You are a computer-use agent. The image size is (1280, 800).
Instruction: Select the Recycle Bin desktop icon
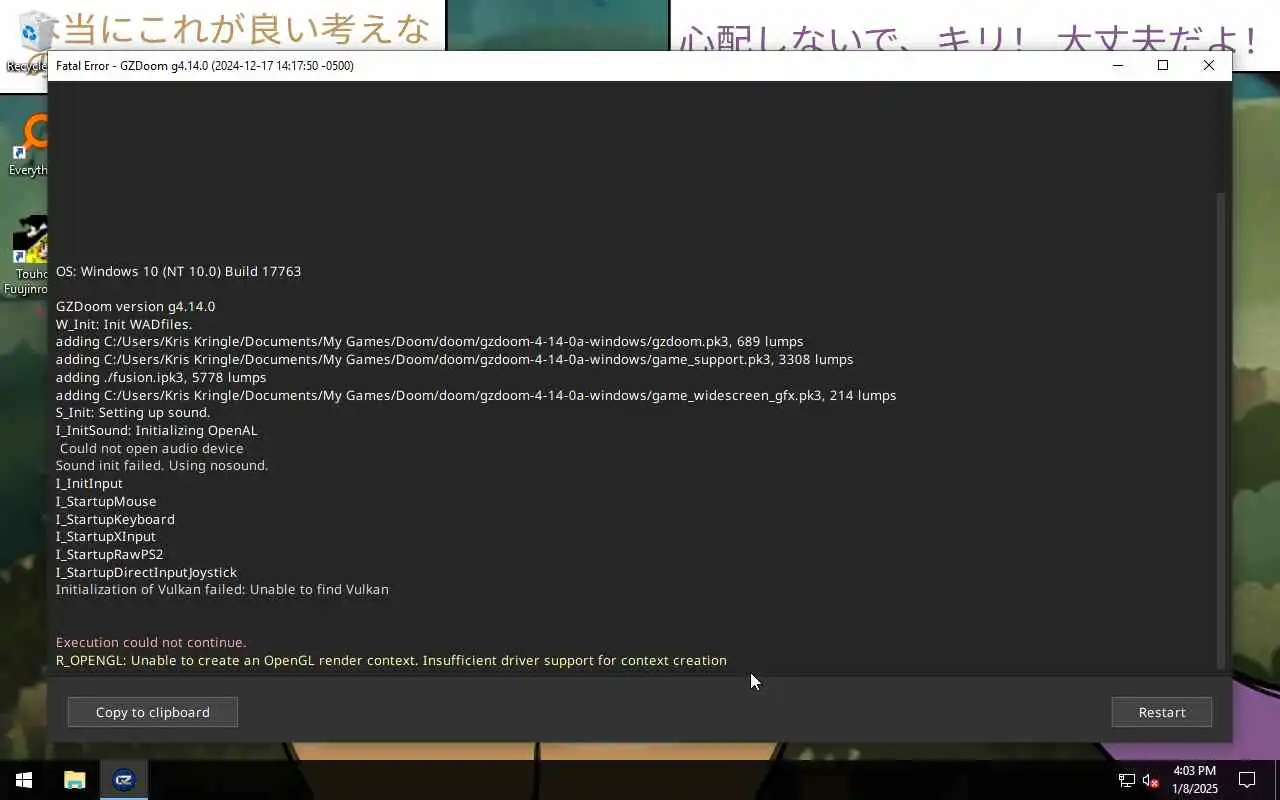(28, 42)
